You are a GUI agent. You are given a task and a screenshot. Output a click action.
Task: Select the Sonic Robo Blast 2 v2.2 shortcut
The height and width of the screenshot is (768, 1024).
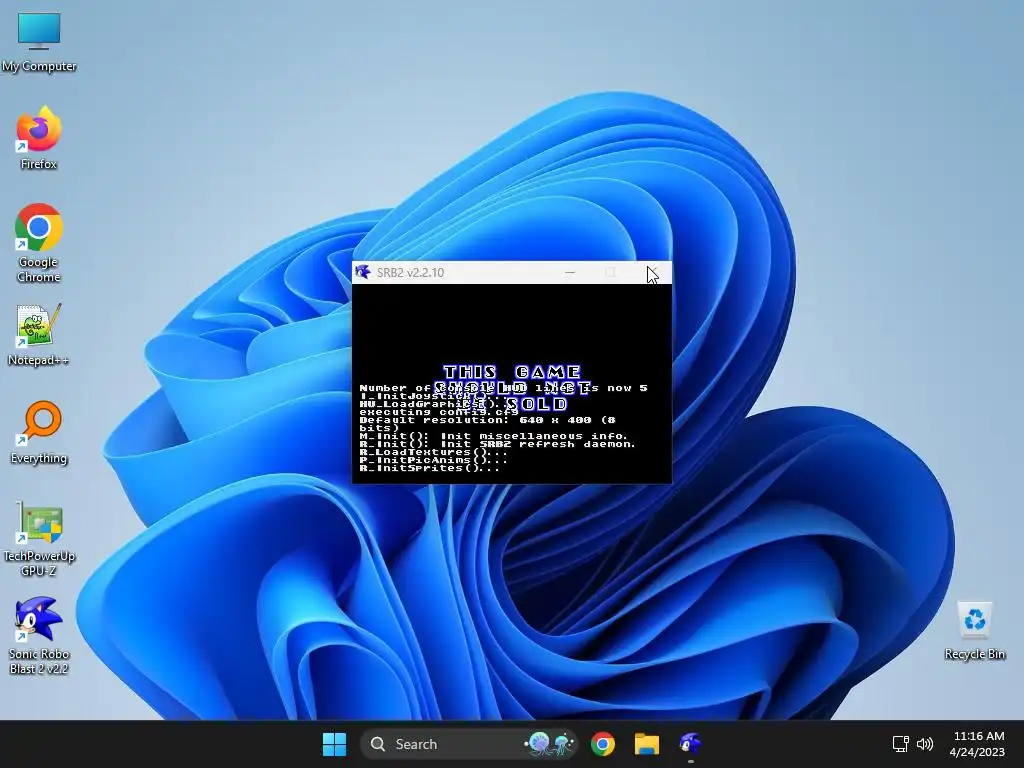[x=39, y=635]
